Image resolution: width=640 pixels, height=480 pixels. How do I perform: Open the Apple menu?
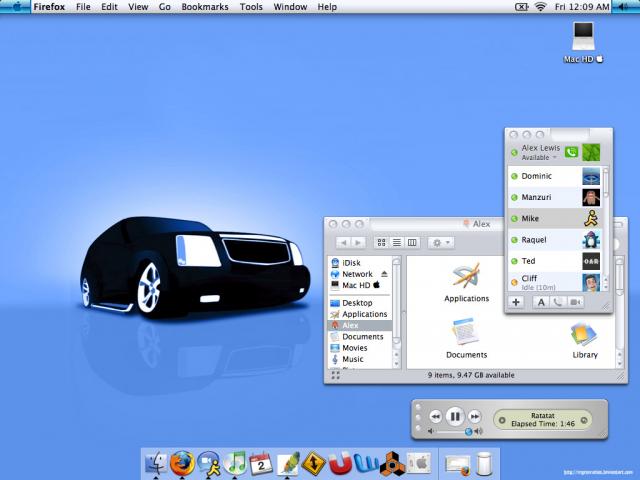tap(16, 7)
